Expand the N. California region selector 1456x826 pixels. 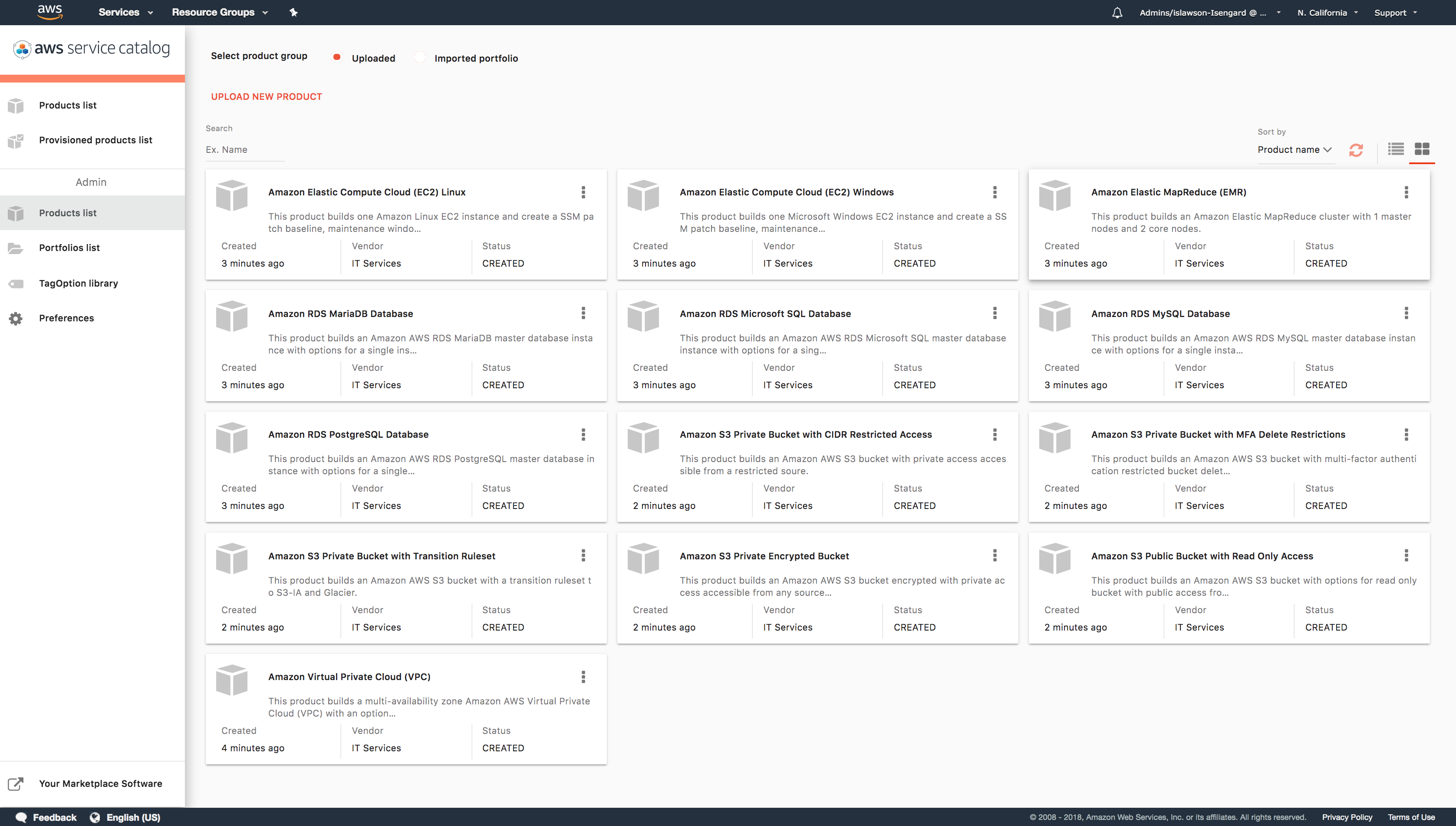[x=1328, y=13]
